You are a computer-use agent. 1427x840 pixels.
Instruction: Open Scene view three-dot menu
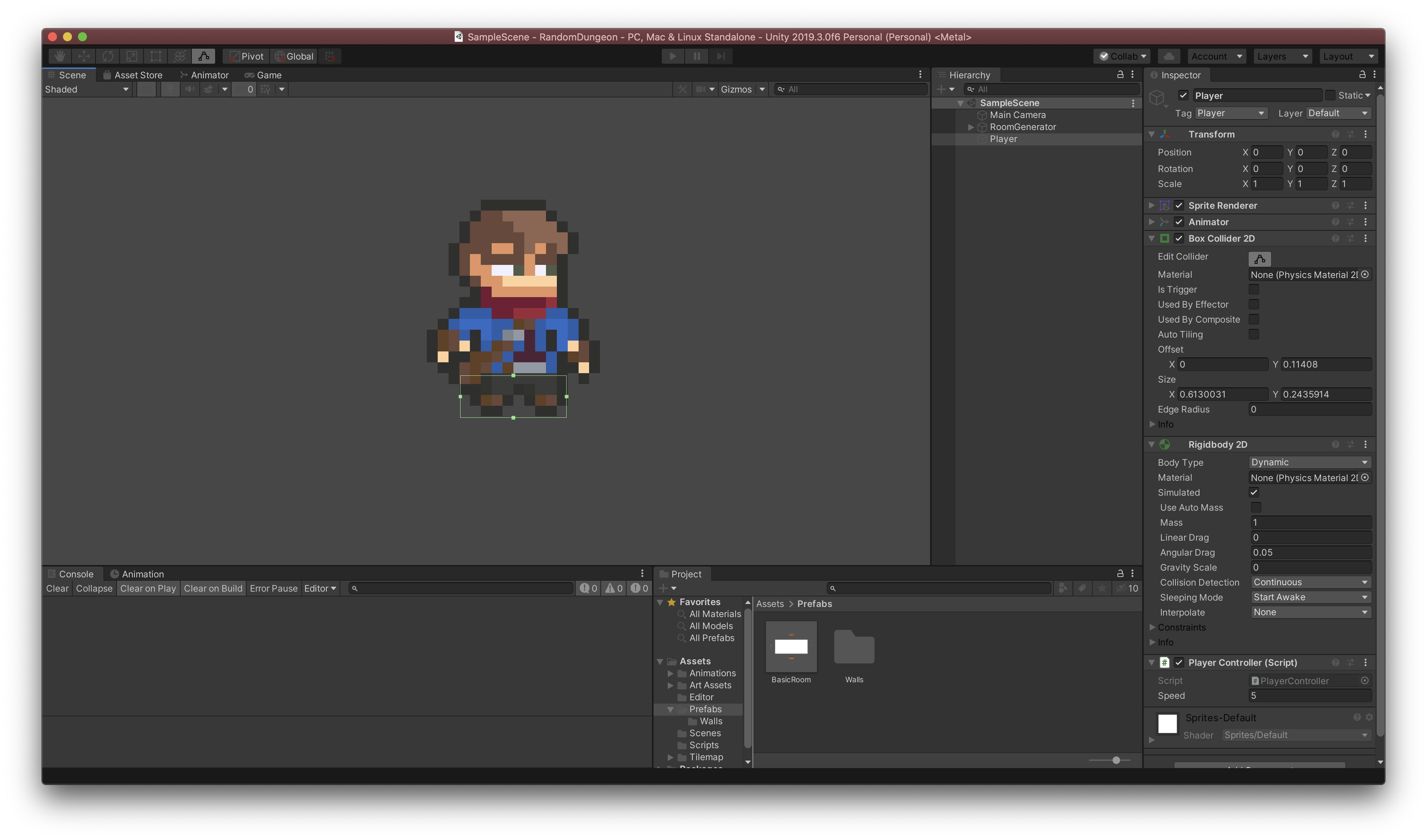click(920, 75)
